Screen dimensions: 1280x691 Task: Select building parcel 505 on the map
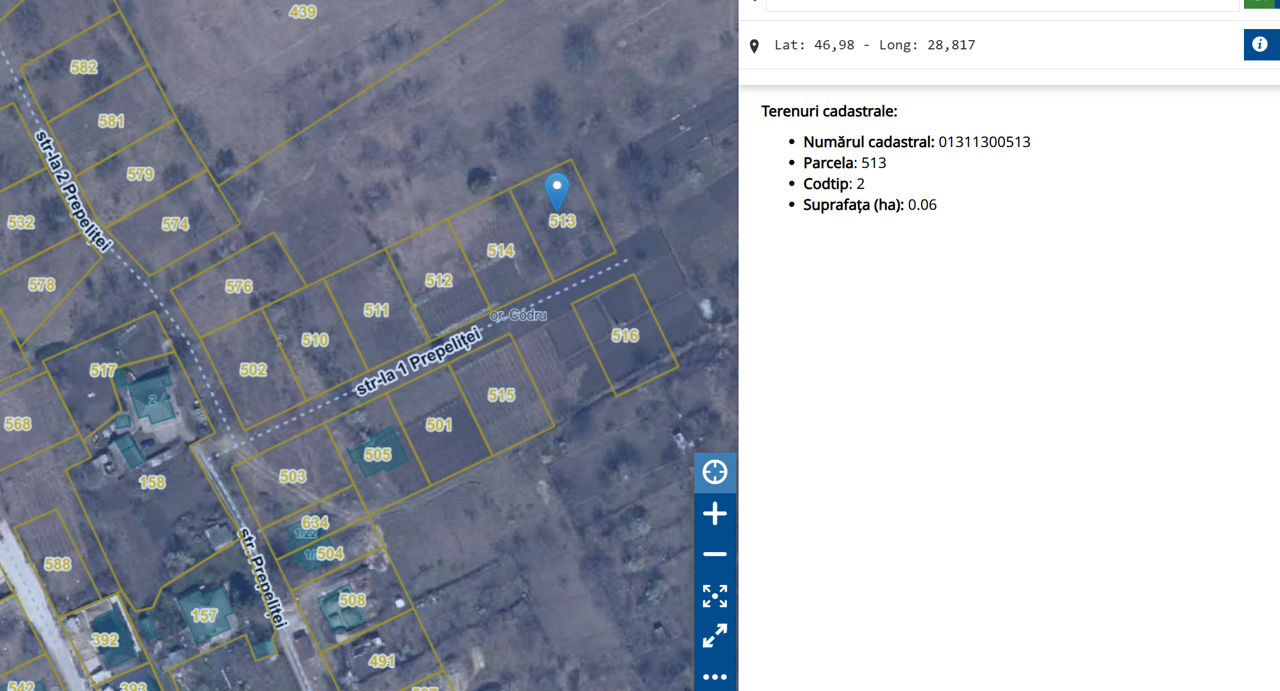pos(378,455)
